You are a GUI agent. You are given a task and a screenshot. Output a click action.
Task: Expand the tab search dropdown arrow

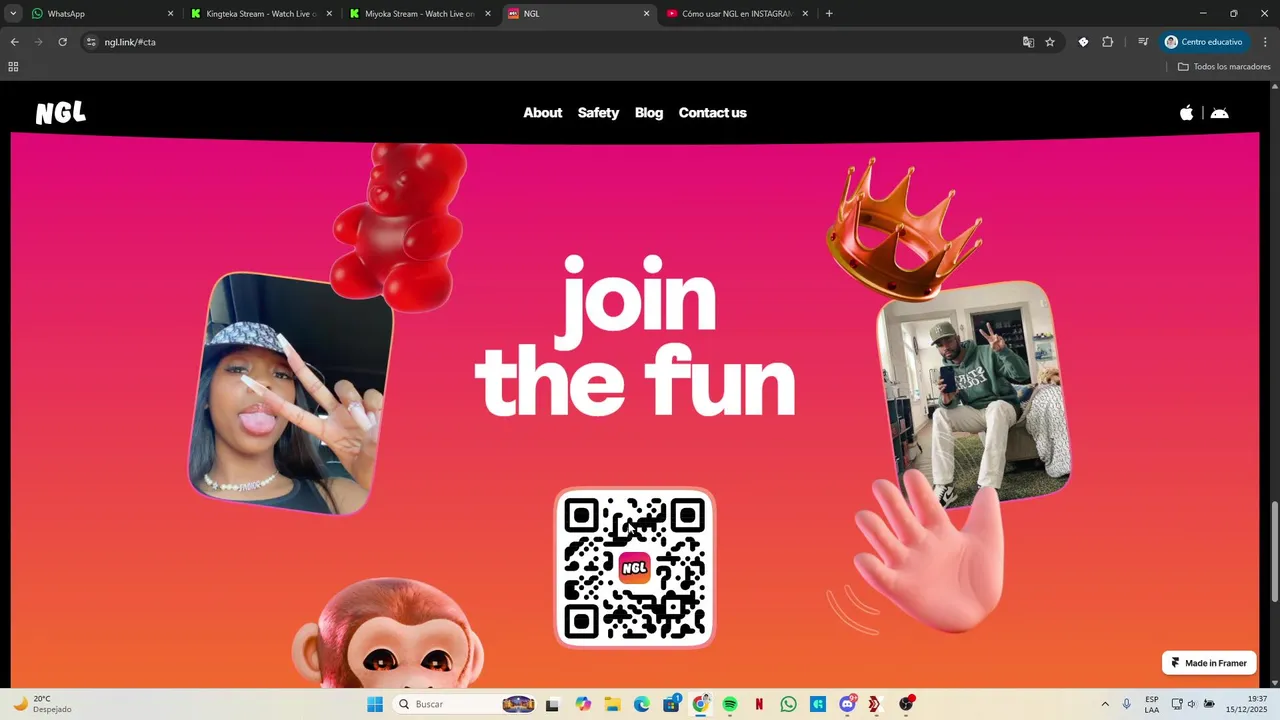[x=13, y=14]
